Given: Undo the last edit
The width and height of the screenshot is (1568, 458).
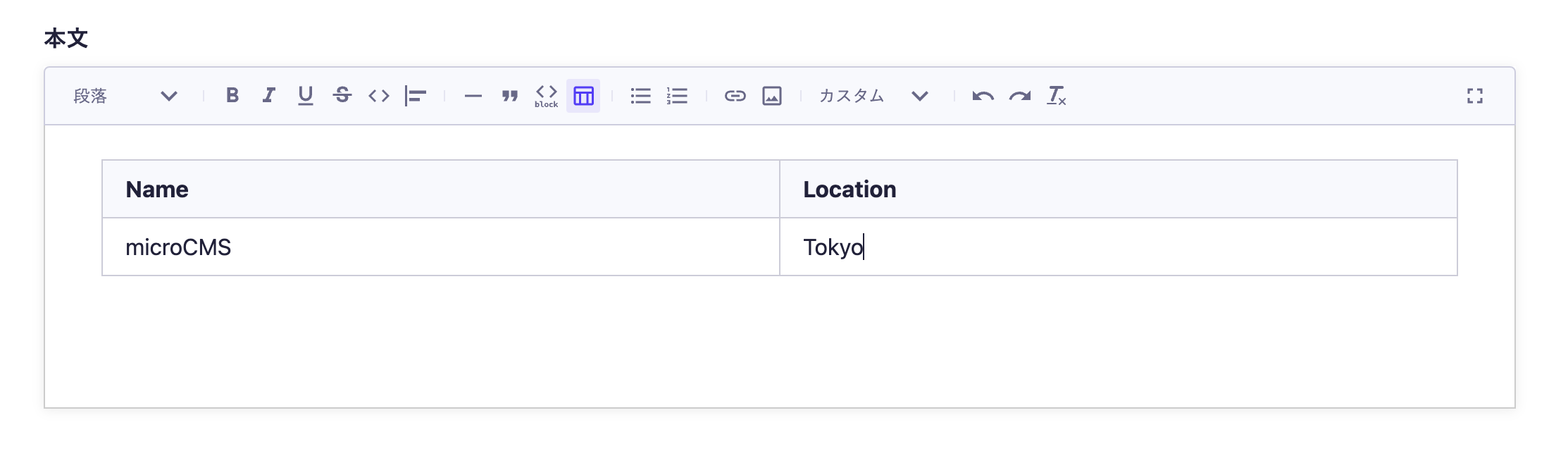Looking at the screenshot, I should tap(983, 96).
